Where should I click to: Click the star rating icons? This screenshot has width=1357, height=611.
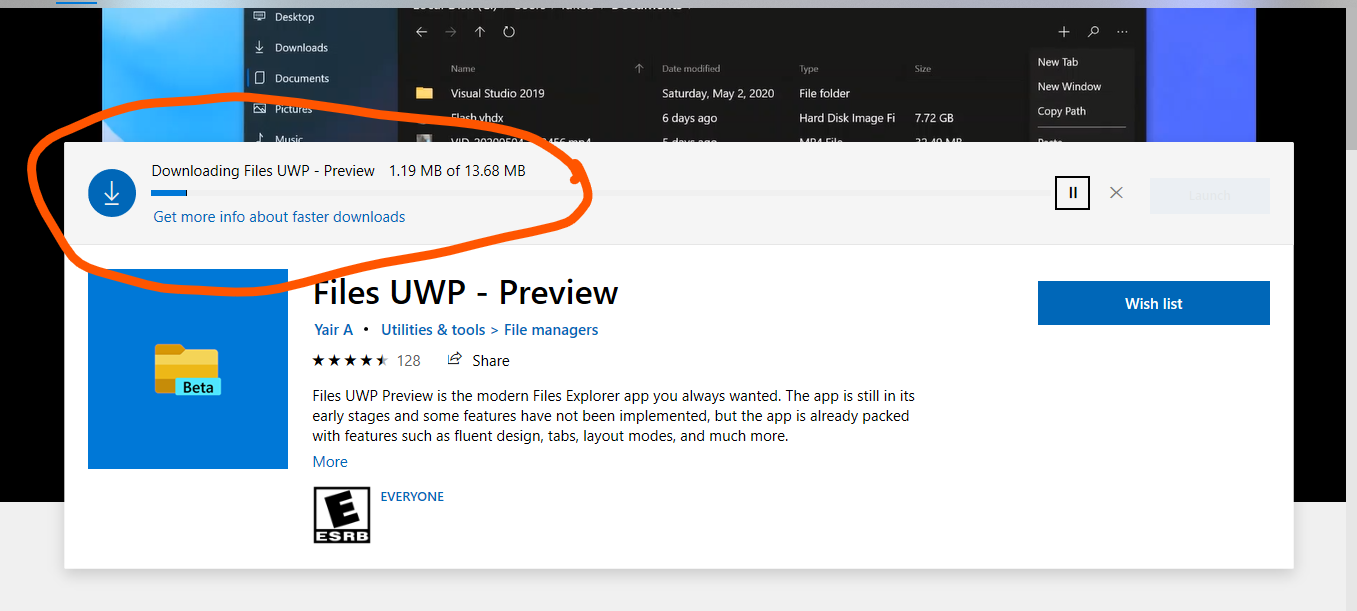point(350,360)
